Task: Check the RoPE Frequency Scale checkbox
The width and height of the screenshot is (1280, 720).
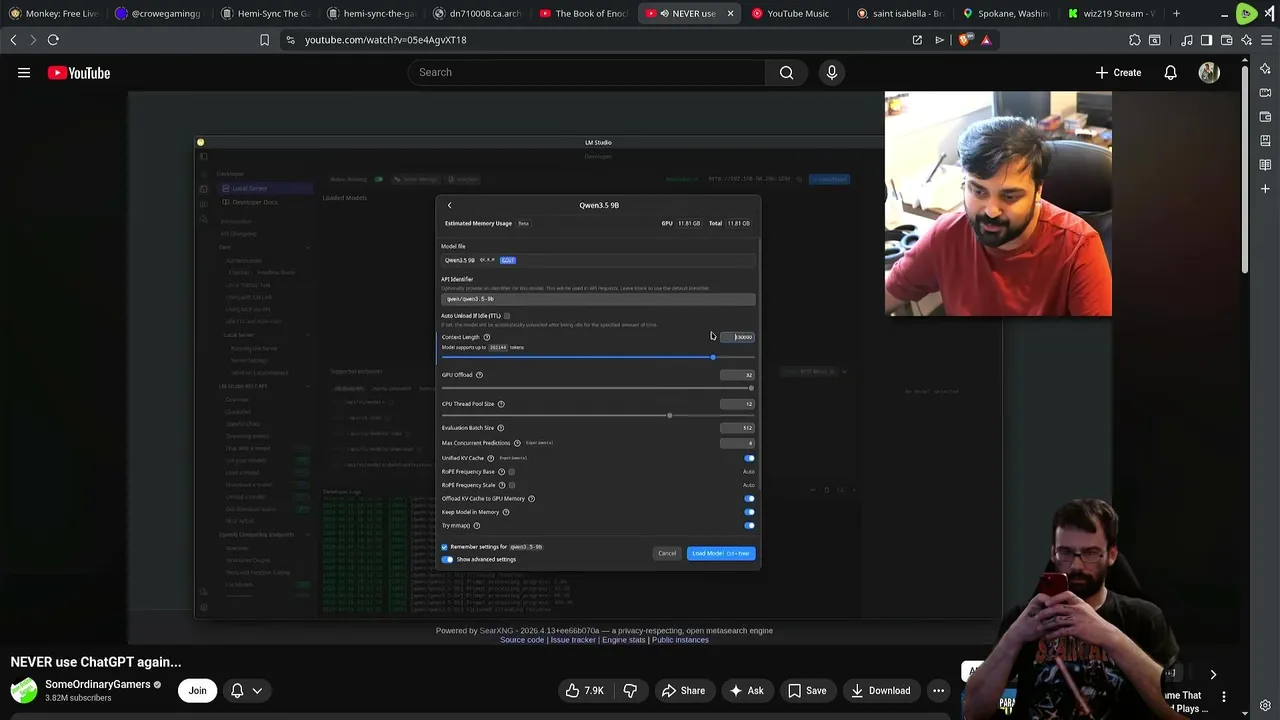Action: click(x=512, y=485)
